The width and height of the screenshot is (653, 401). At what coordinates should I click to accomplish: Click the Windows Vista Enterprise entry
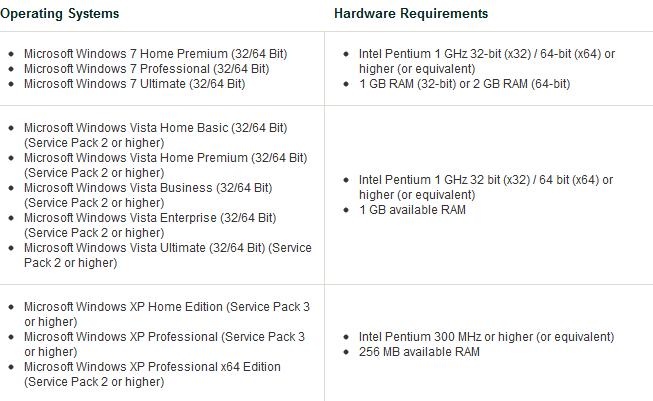(150, 225)
